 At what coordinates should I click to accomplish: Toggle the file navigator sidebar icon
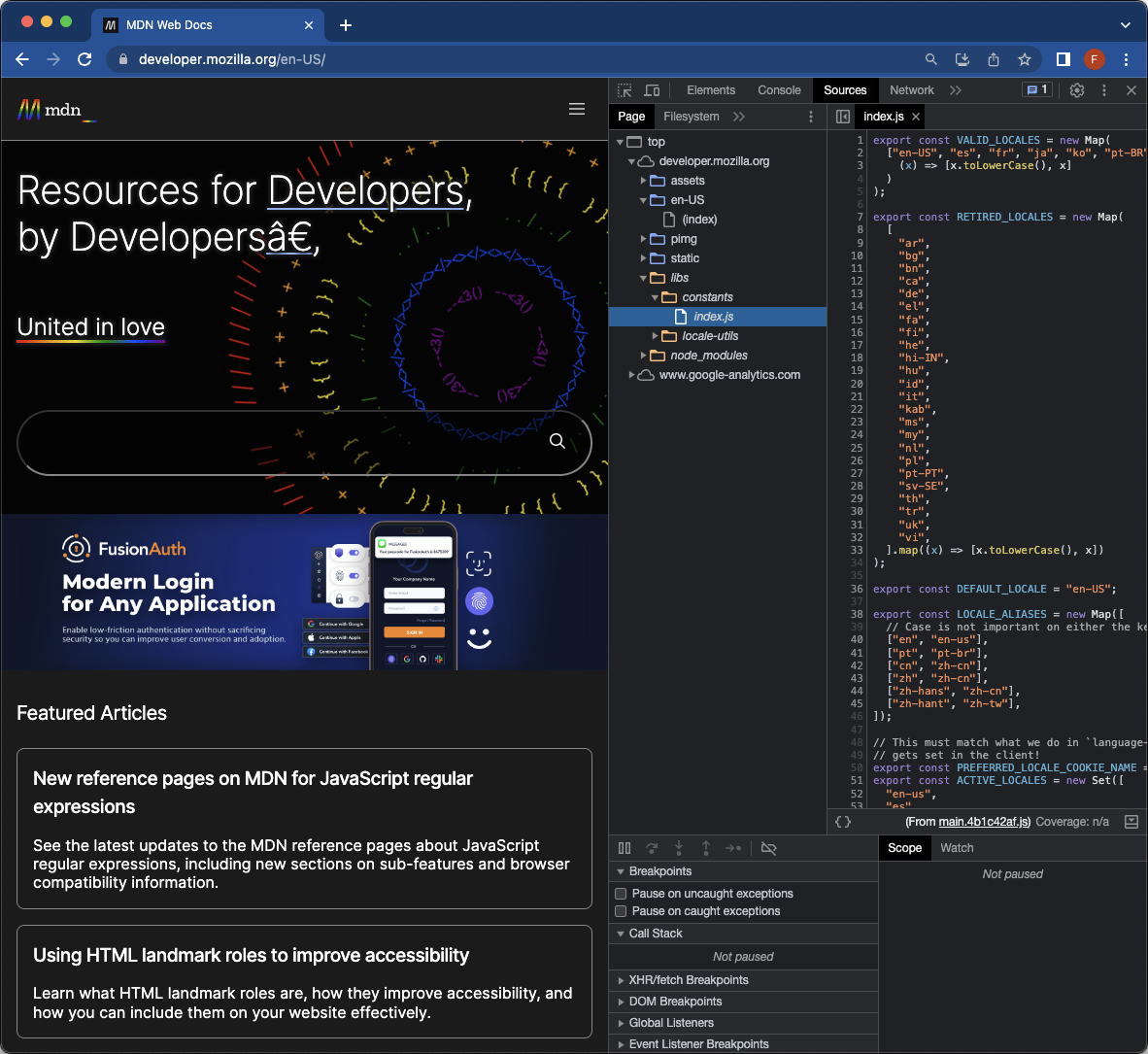[x=843, y=117]
